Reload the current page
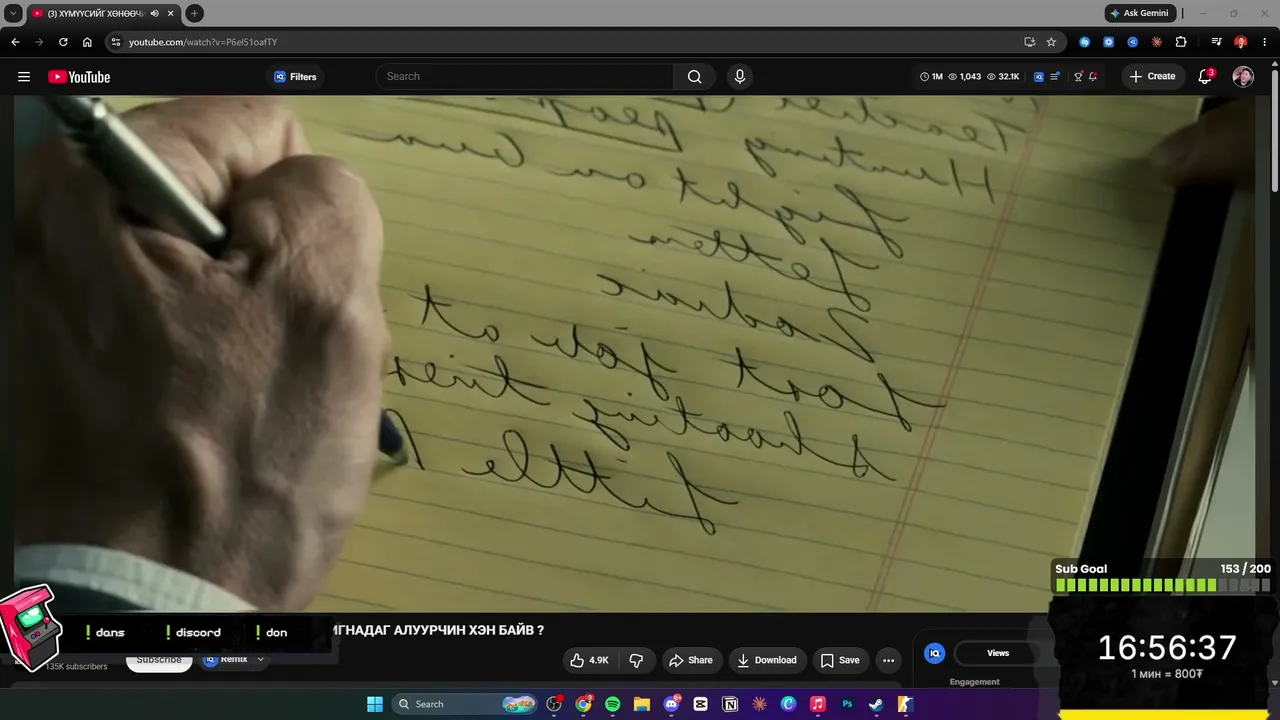The width and height of the screenshot is (1280, 720). coord(63,42)
